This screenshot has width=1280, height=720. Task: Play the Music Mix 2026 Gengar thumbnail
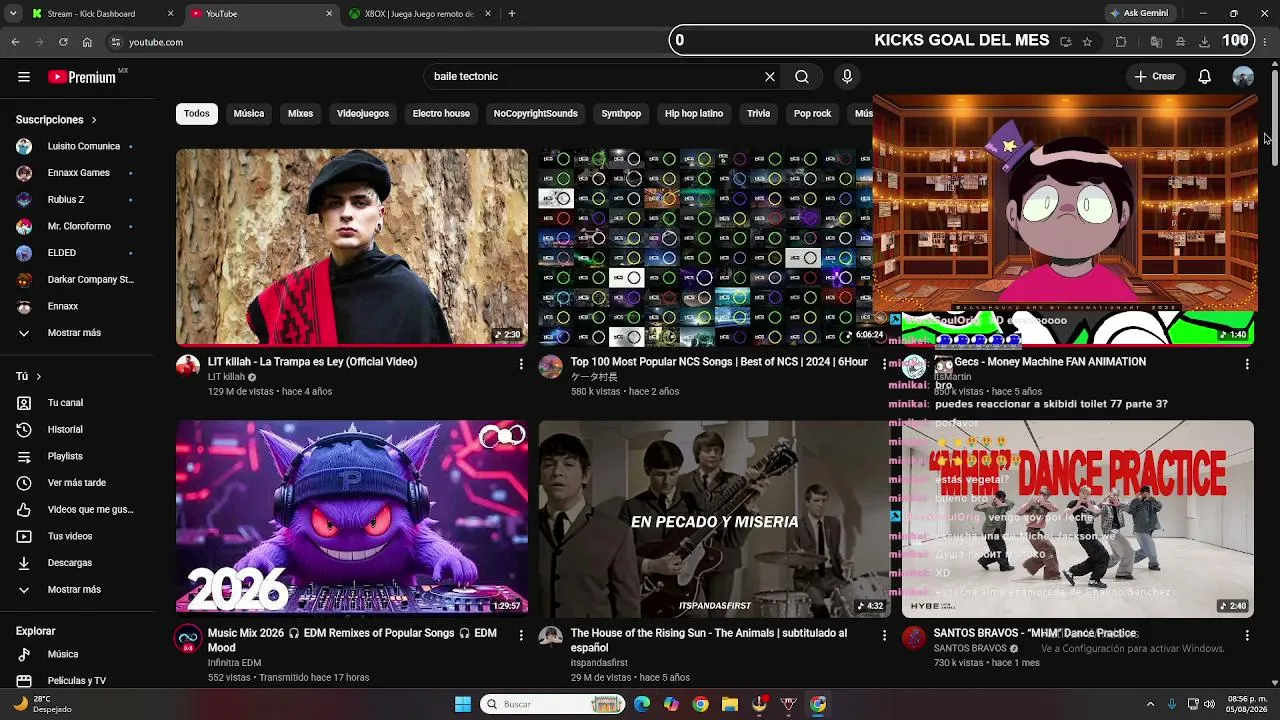(x=351, y=517)
